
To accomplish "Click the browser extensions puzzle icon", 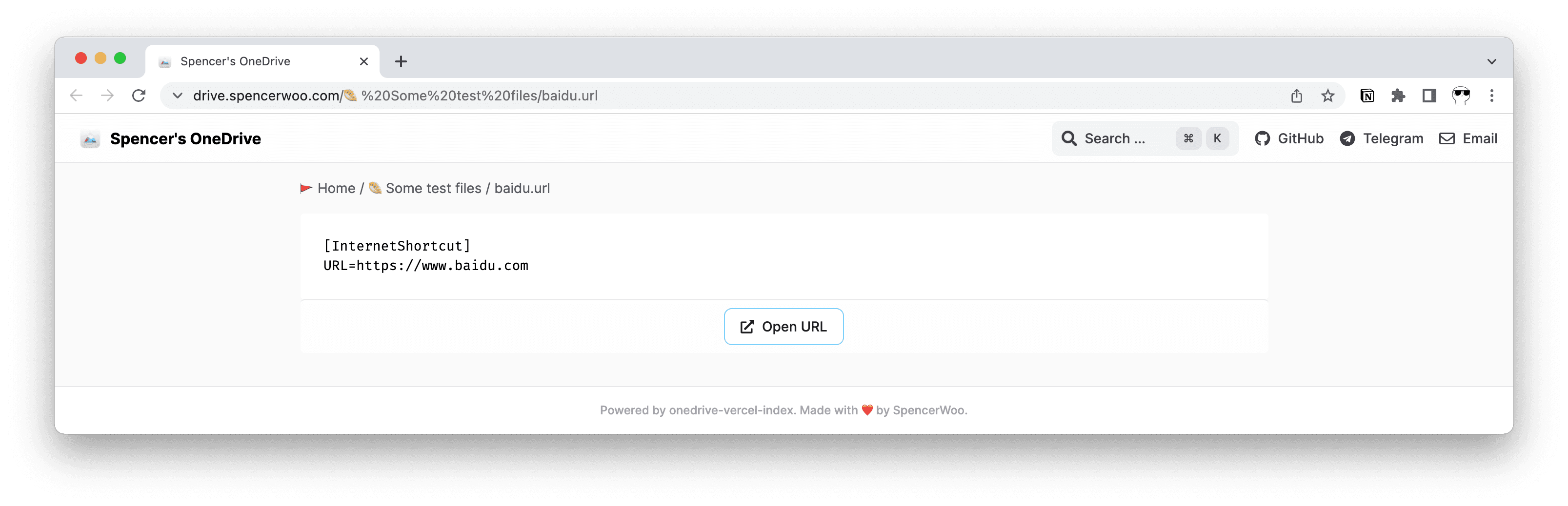I will click(1398, 96).
